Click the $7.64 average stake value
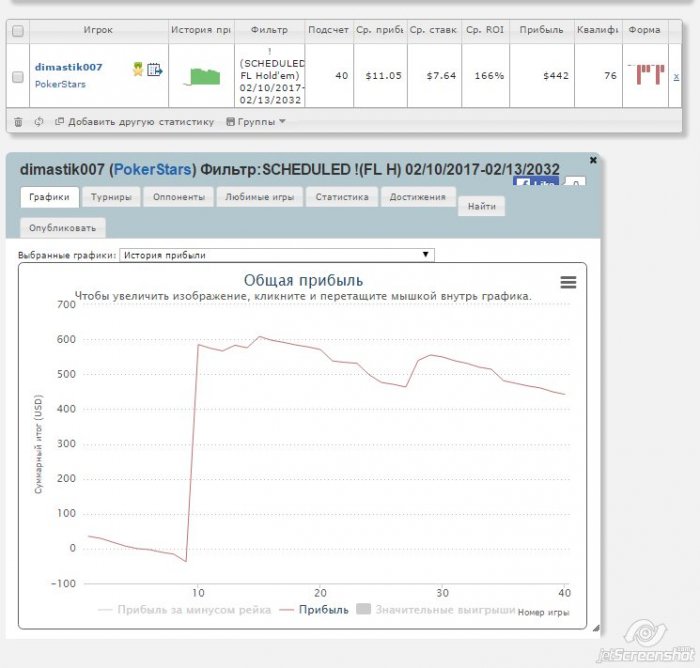 (x=441, y=76)
